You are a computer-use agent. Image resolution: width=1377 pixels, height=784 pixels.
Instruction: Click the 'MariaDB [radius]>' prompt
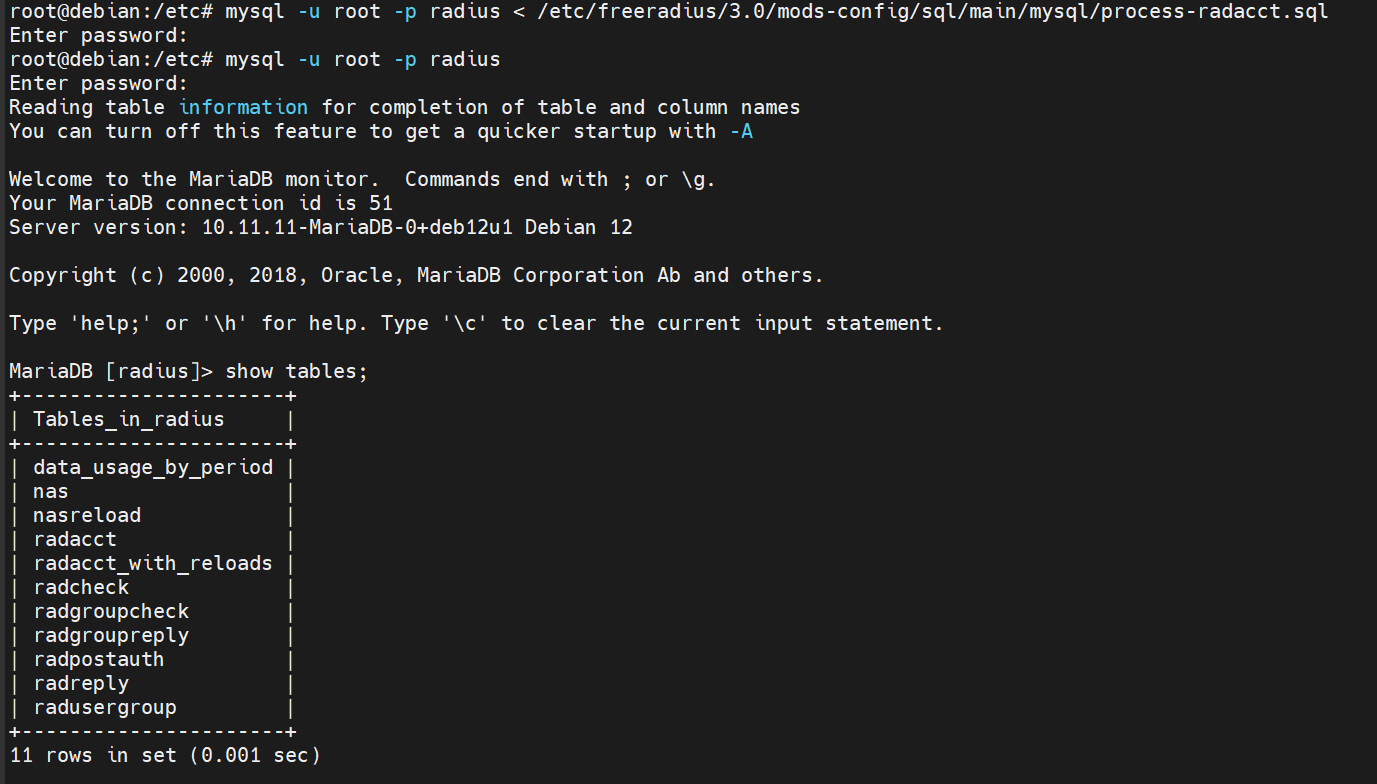(111, 371)
